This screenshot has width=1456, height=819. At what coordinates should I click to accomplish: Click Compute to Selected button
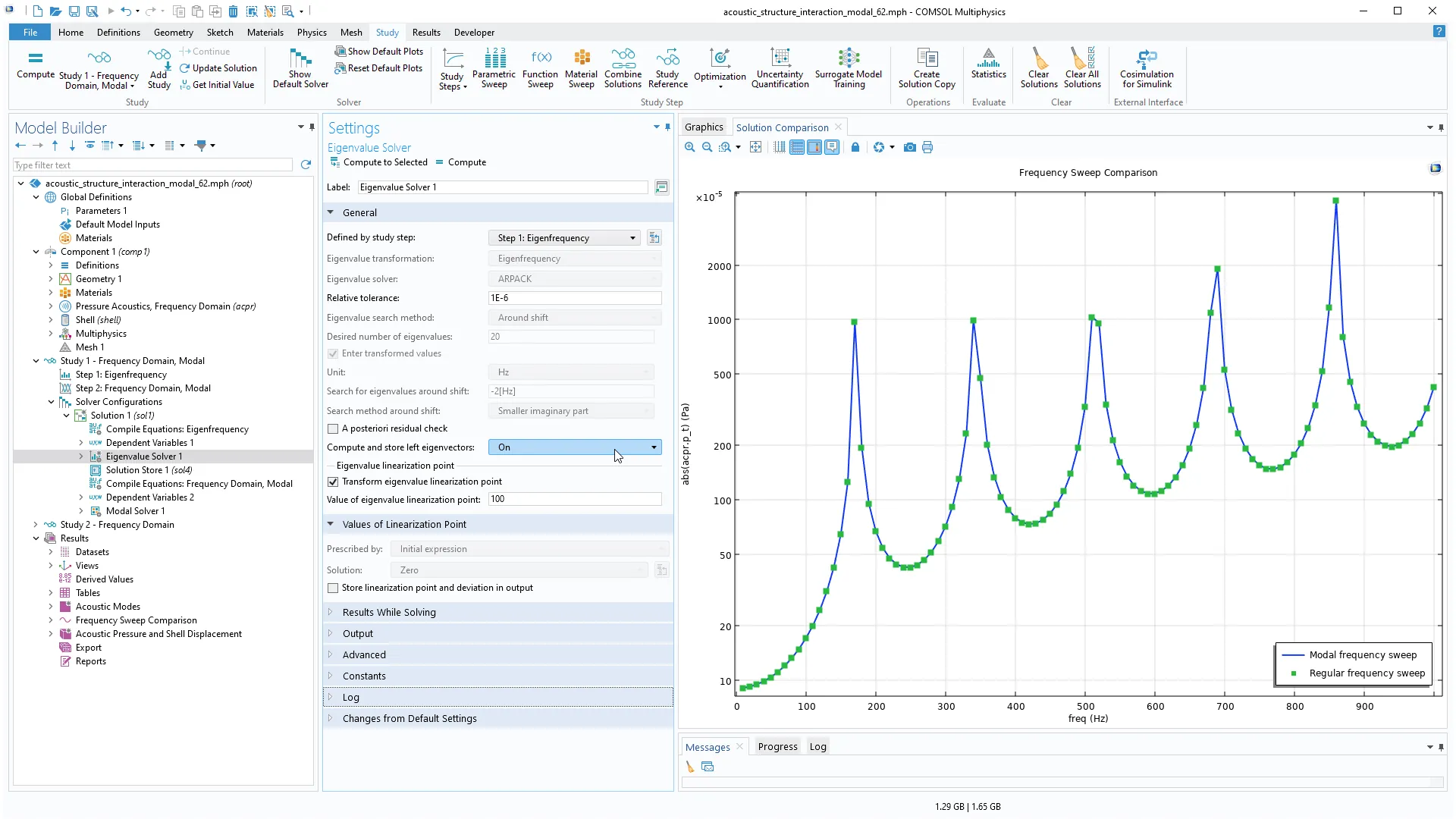coord(378,162)
